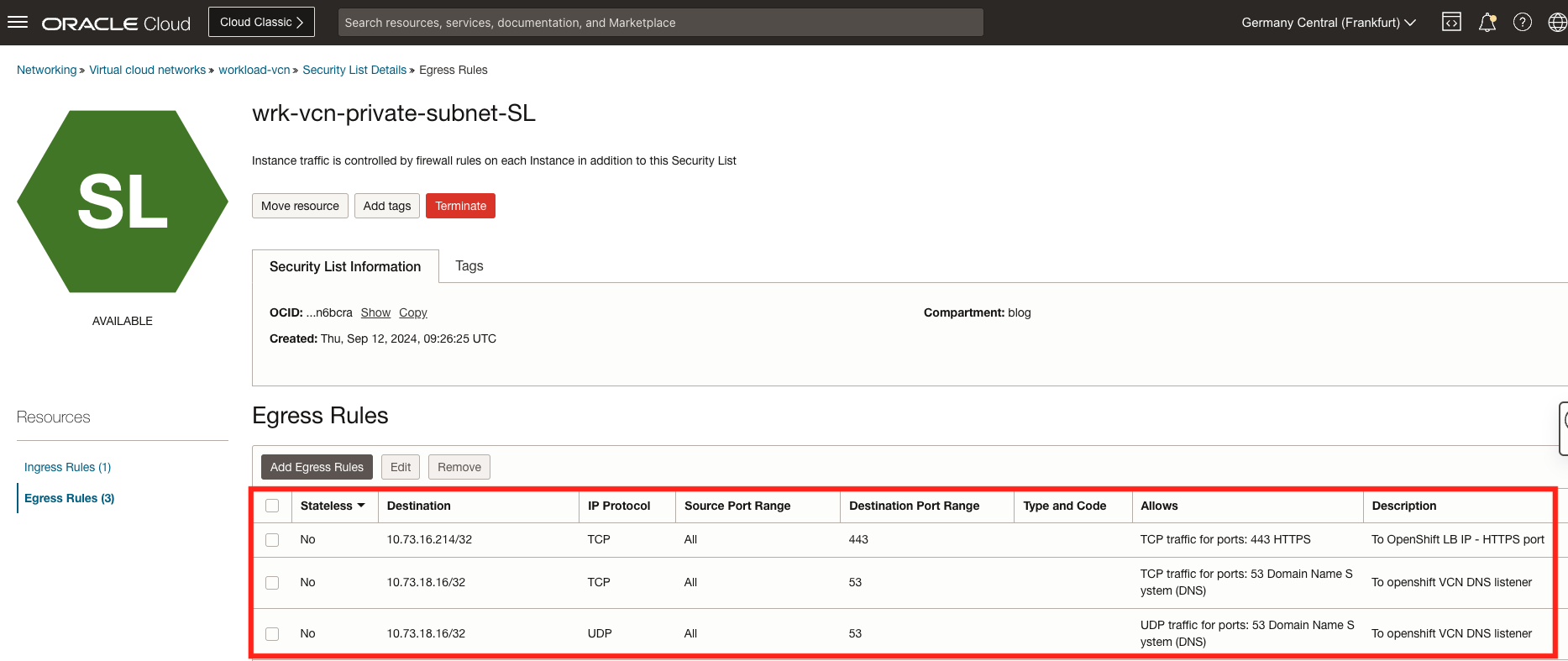Click the Destination column header

pyautogui.click(x=419, y=506)
